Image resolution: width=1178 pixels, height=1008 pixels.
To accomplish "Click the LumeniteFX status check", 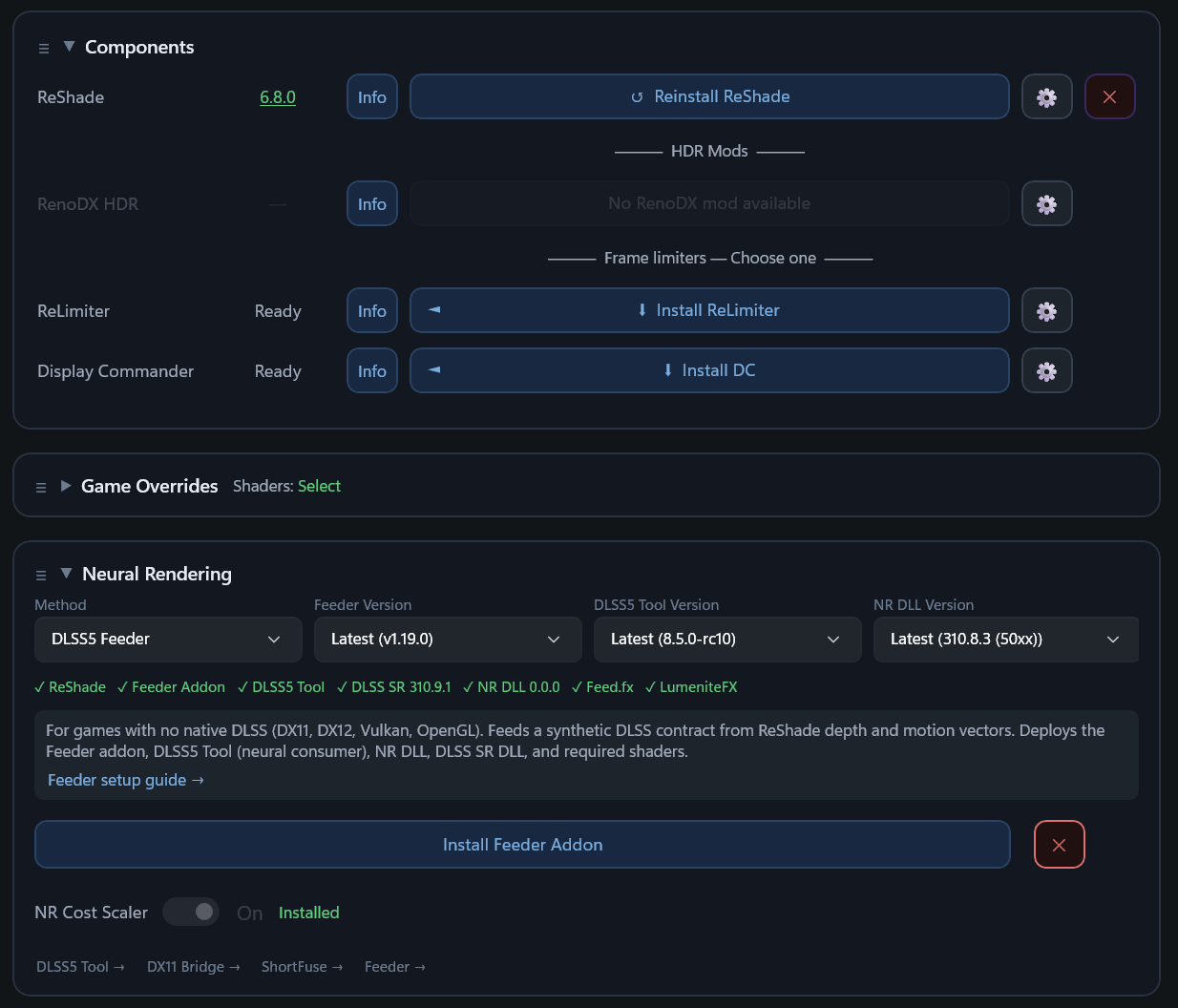I will tap(691, 687).
